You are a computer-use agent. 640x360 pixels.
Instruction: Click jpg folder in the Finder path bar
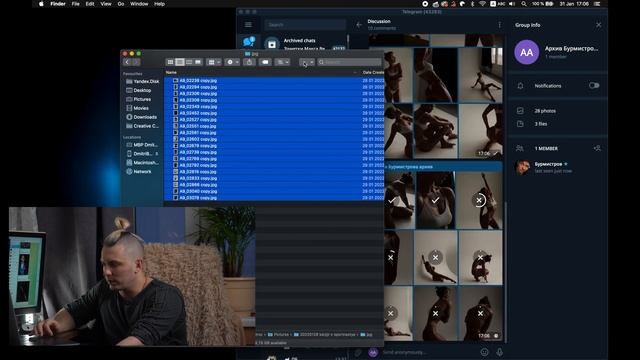(x=366, y=334)
